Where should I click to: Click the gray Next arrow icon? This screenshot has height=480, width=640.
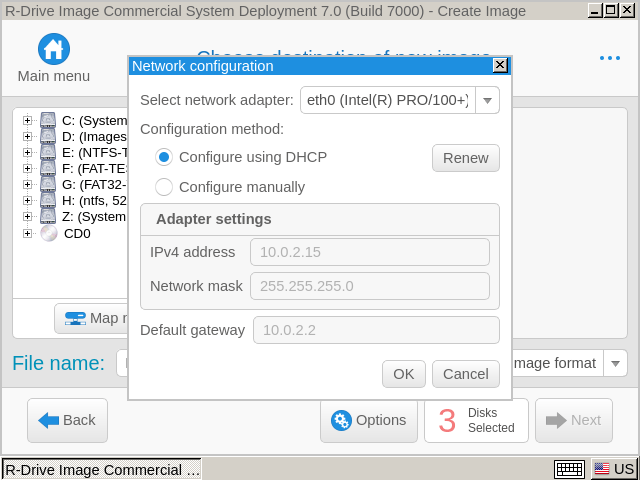(x=556, y=420)
